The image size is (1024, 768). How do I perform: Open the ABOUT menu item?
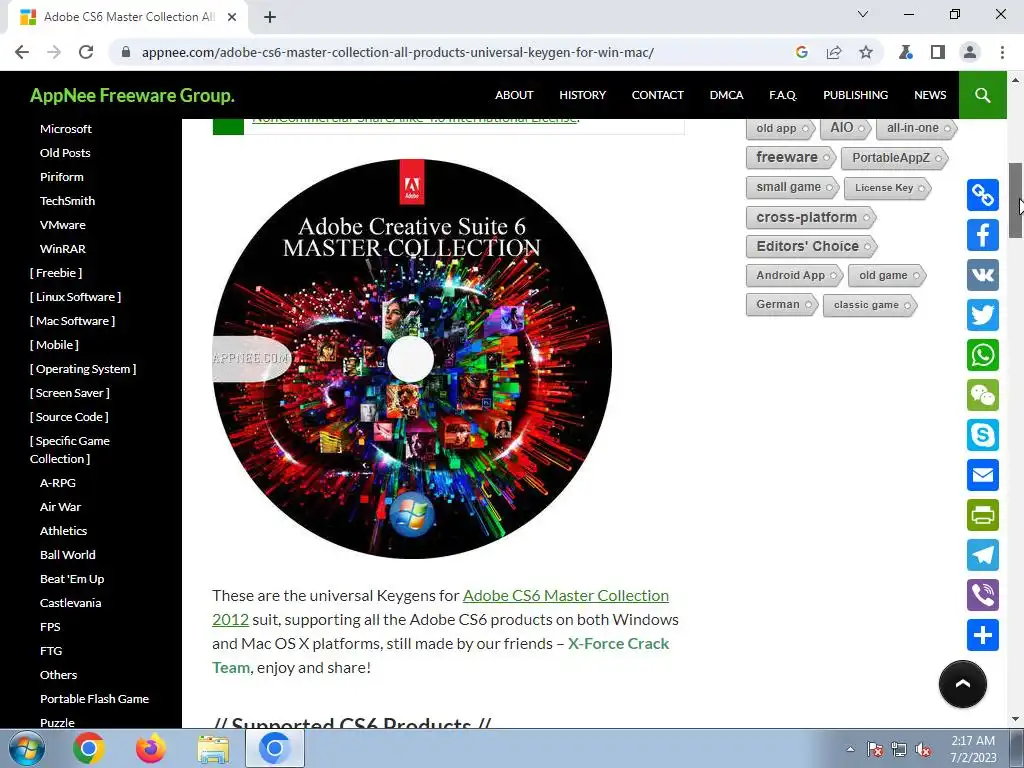tap(514, 95)
